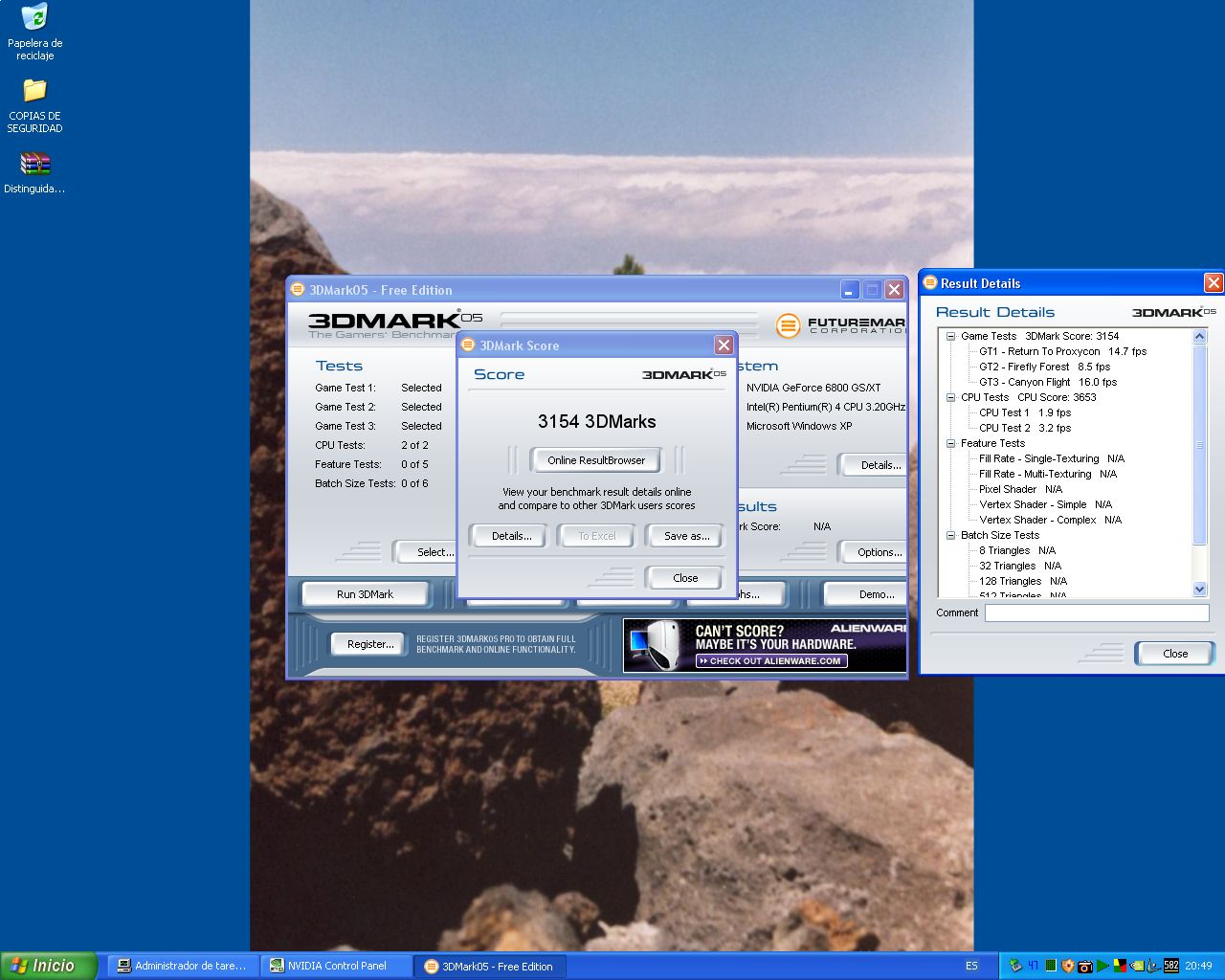The width and height of the screenshot is (1225, 980).
Task: Click the shield security icon in tray
Action: coord(1067,966)
